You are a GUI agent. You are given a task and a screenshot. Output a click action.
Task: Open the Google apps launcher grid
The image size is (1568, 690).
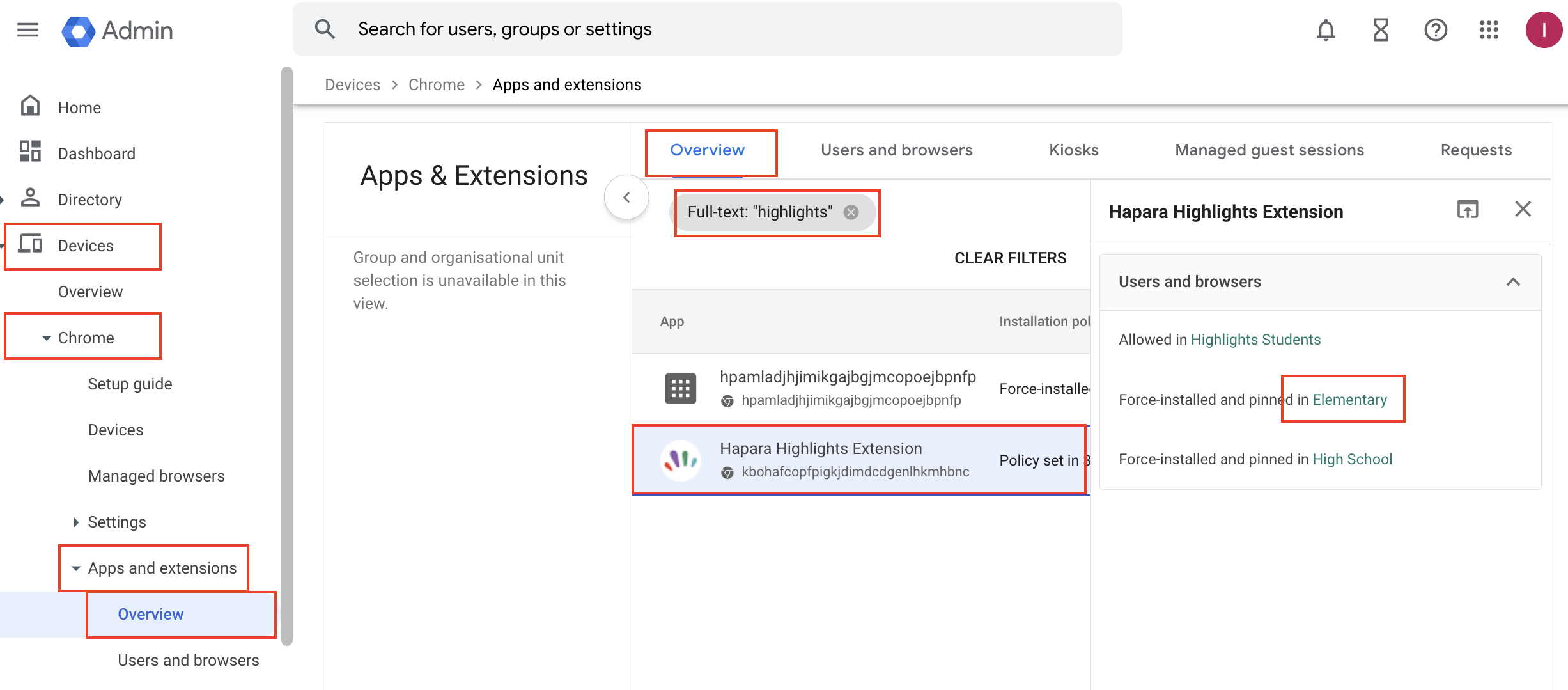click(1489, 29)
